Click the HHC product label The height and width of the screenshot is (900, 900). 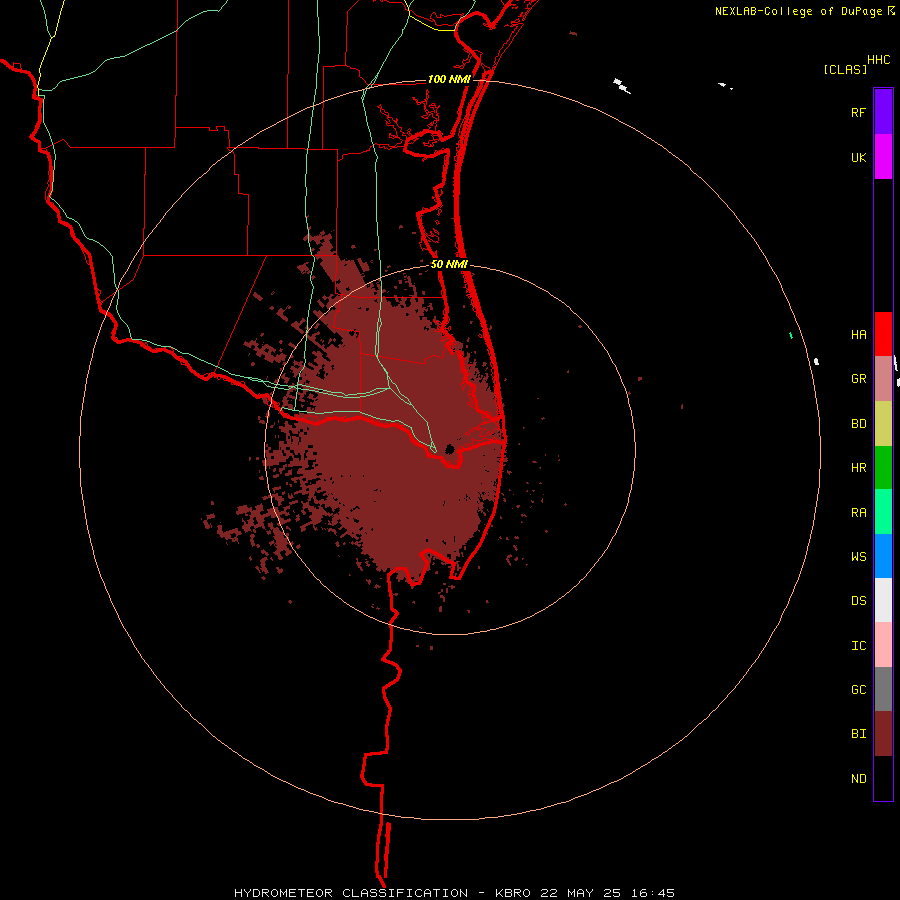point(878,60)
